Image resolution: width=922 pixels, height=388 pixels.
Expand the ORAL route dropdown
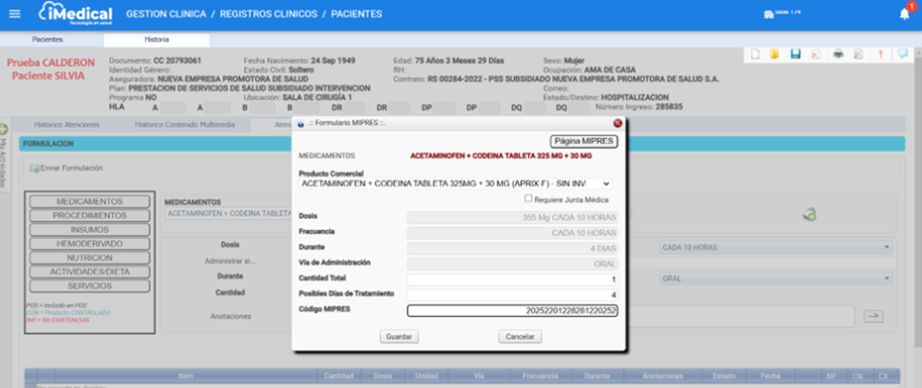(776, 278)
